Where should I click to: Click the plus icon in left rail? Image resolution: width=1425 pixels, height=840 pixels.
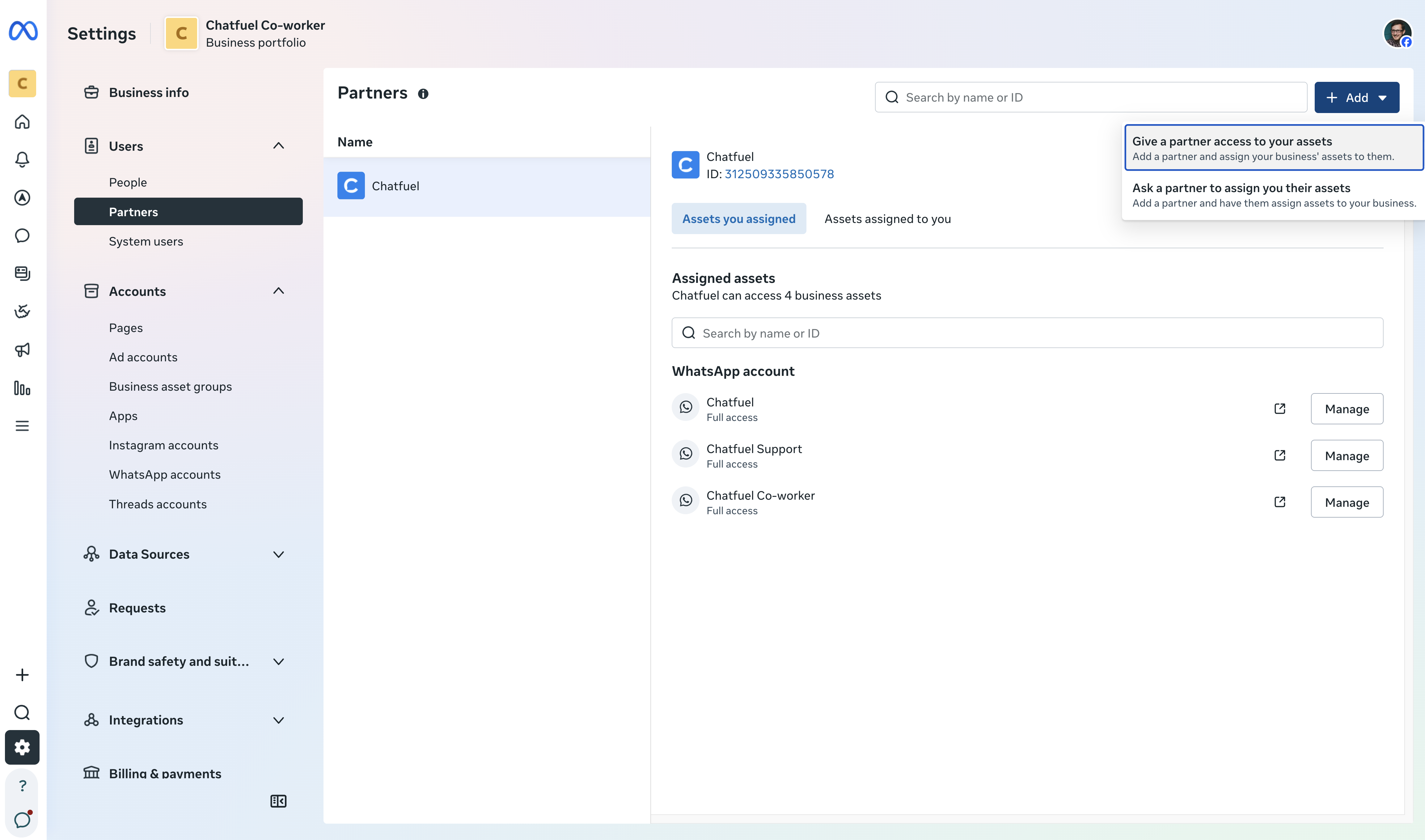[x=22, y=675]
